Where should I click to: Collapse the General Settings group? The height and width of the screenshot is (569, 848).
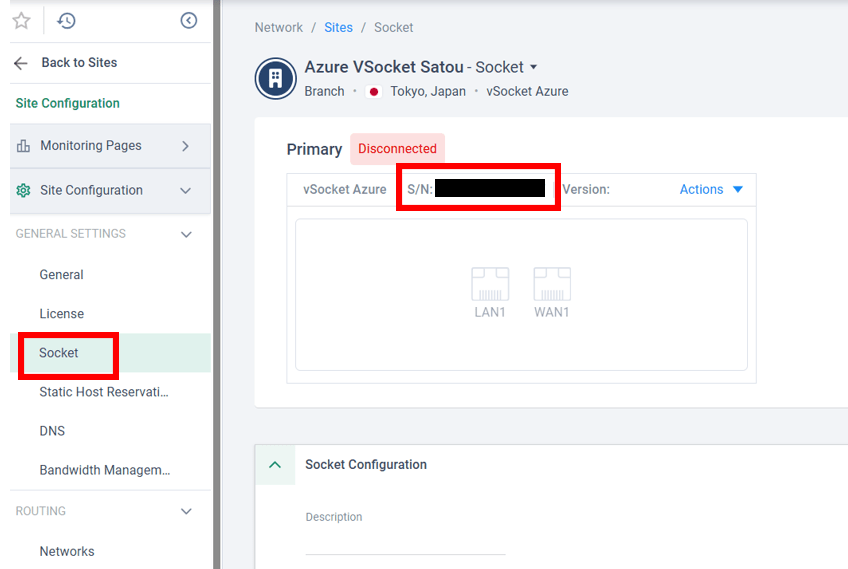(185, 234)
